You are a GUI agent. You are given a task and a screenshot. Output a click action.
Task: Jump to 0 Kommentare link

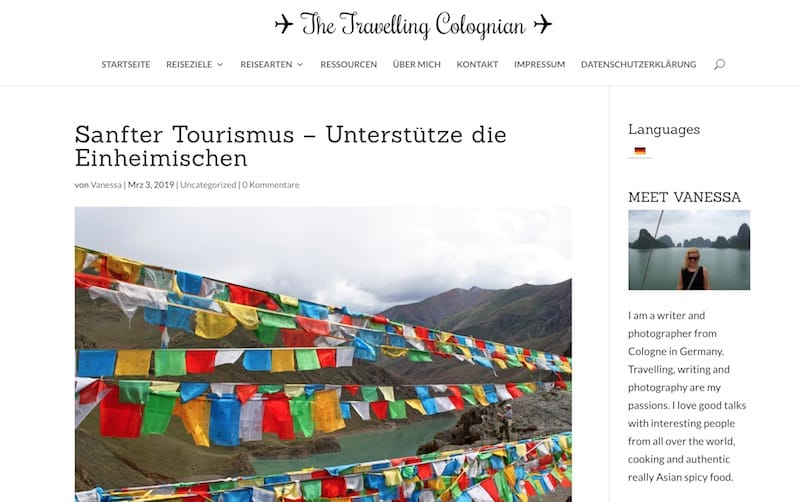270,185
